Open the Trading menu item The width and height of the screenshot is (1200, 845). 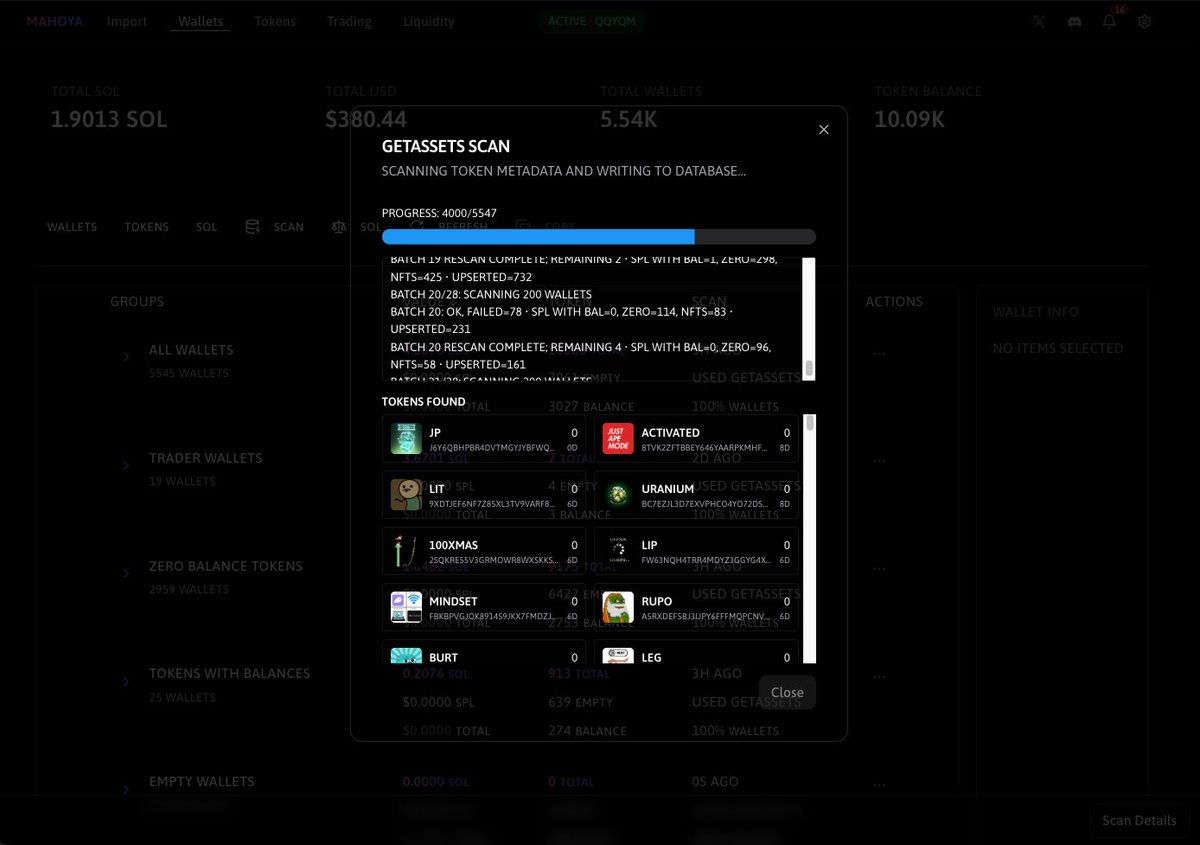[348, 20]
